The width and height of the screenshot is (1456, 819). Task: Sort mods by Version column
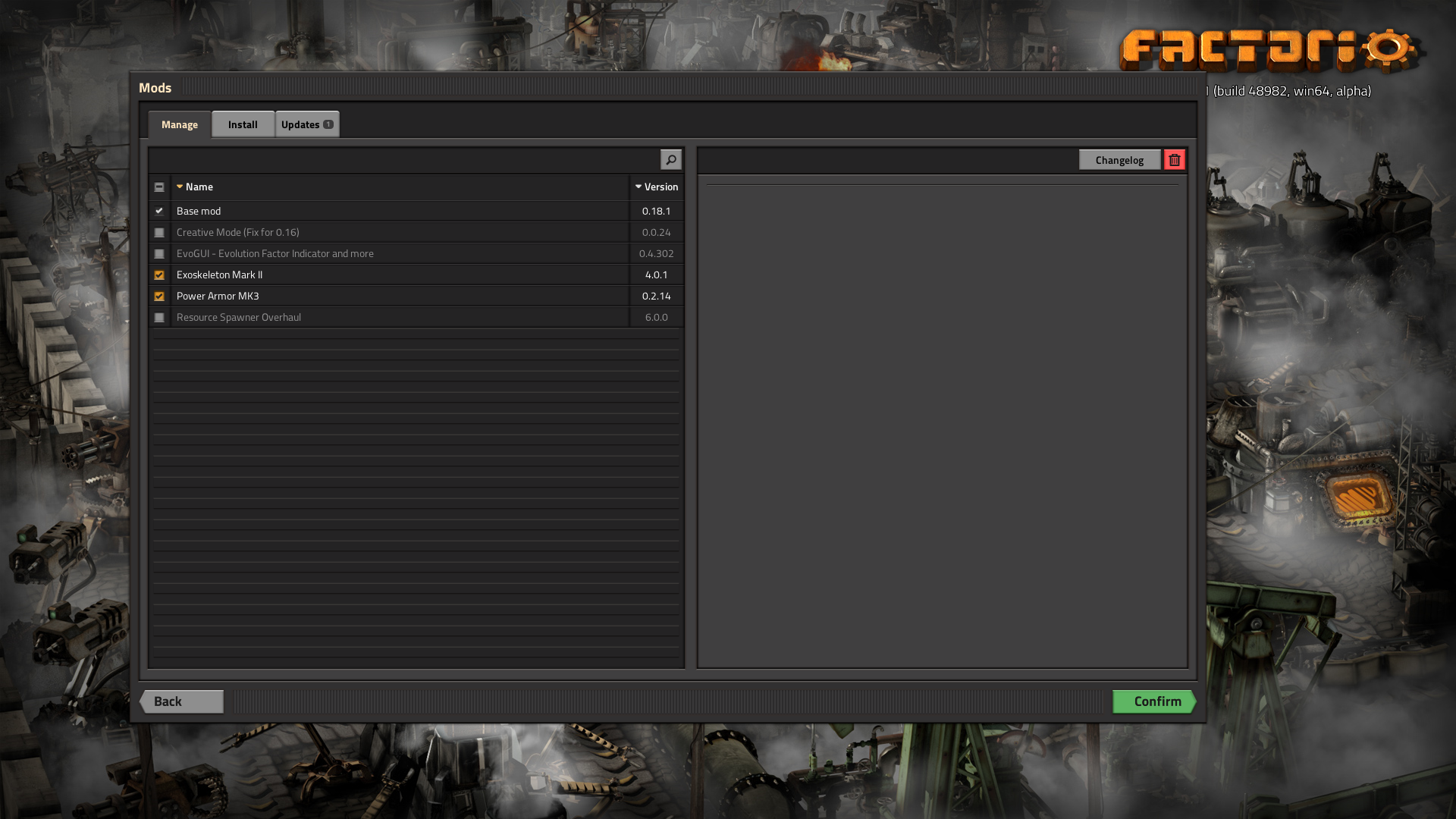(657, 187)
